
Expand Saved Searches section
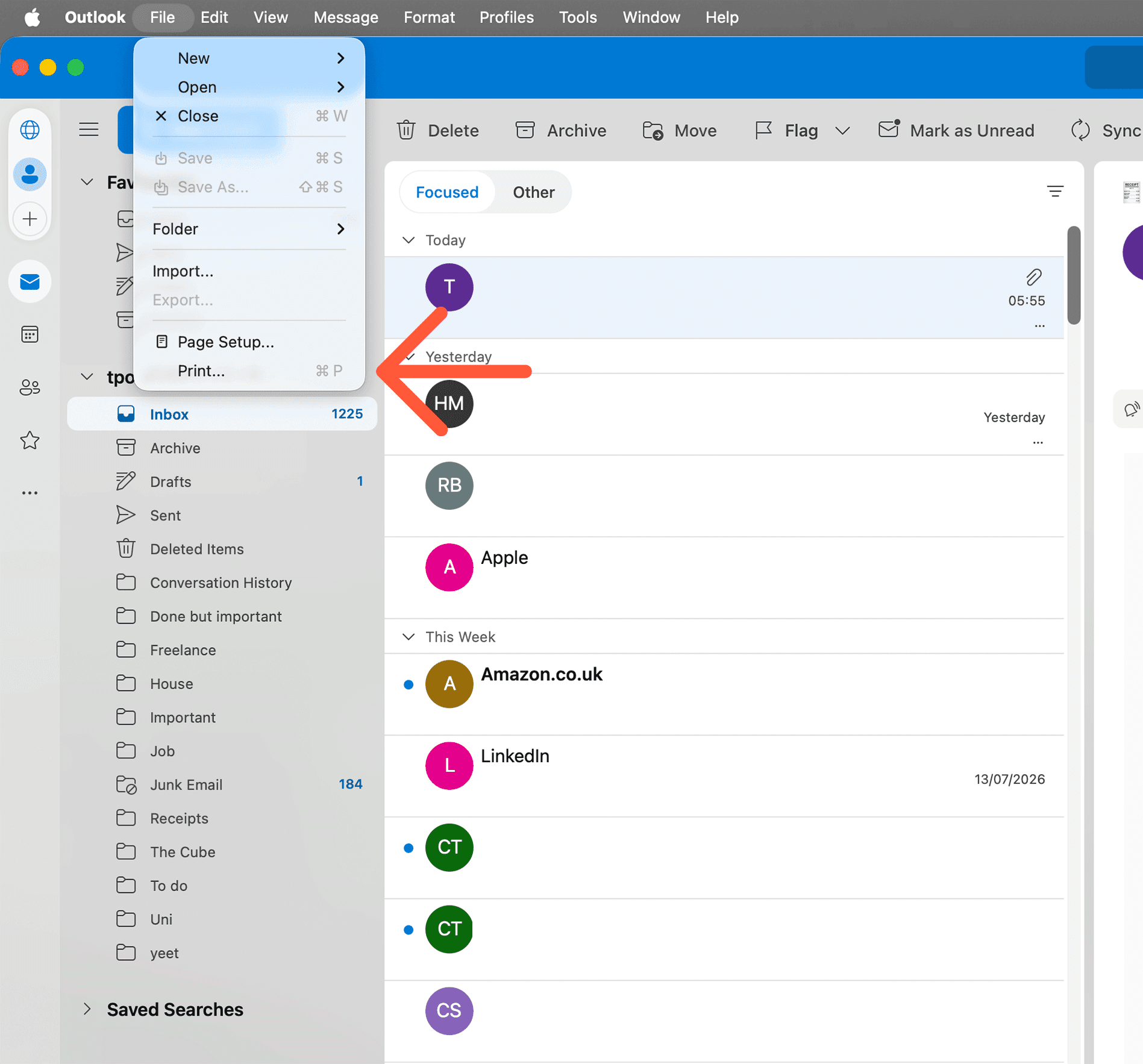[x=87, y=1009]
